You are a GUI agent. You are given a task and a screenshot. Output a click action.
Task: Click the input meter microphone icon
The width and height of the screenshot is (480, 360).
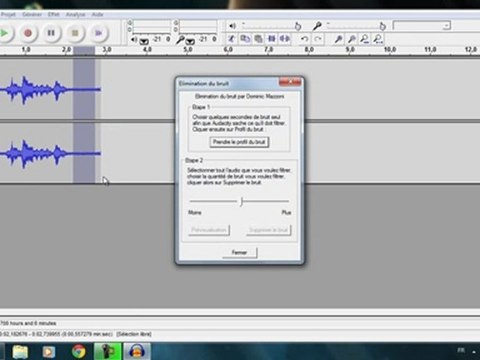[x=180, y=40]
